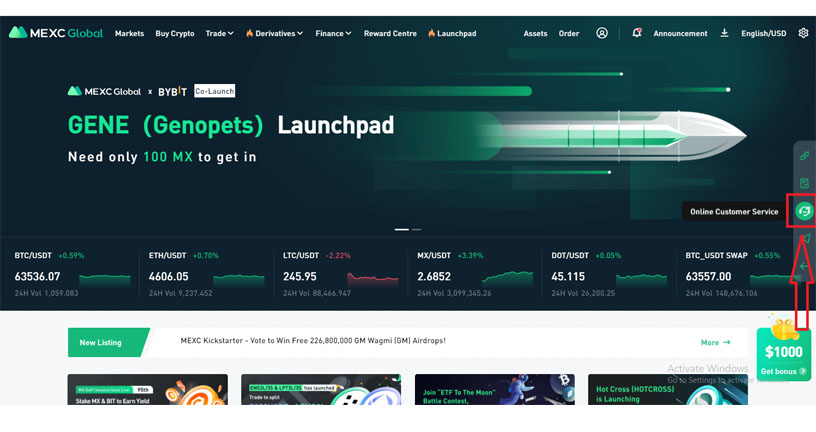816x432 pixels.
Task: Open the Buy Crypto menu item
Action: (175, 33)
